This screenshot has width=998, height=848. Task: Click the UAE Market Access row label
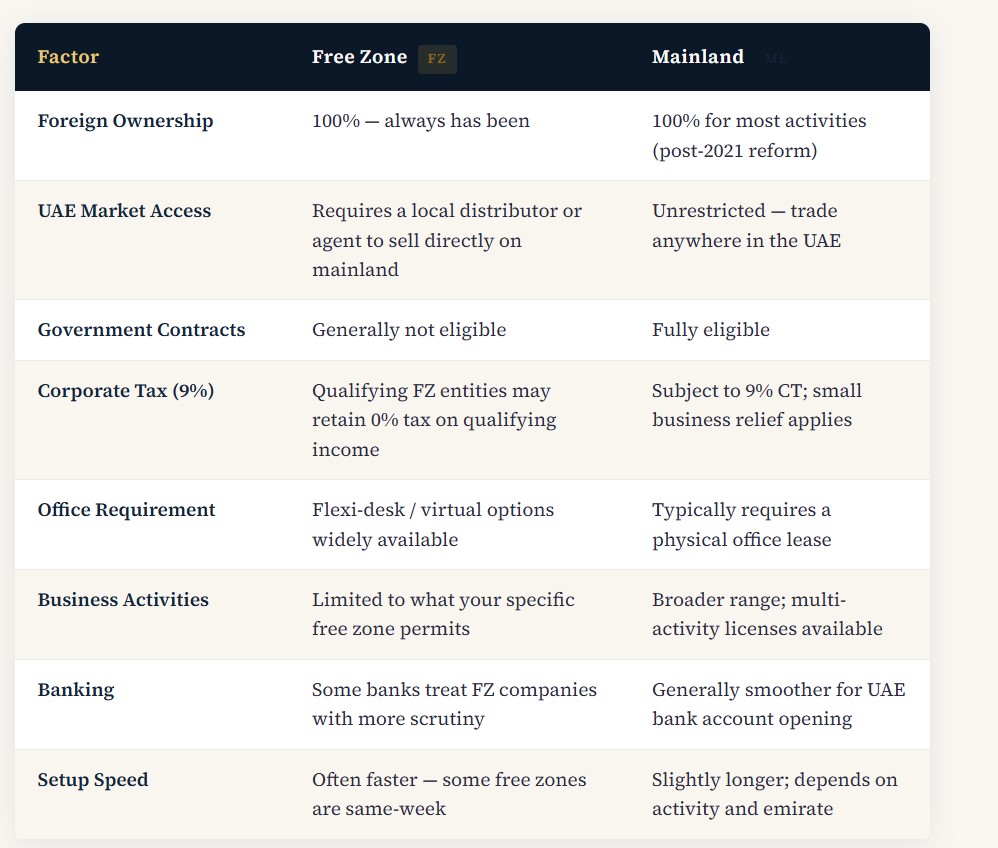click(x=124, y=211)
